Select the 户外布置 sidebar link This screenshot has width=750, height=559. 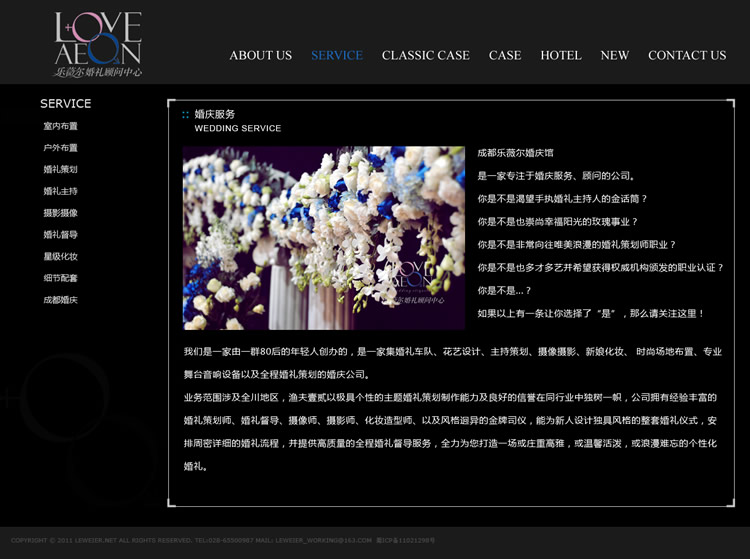coord(60,148)
